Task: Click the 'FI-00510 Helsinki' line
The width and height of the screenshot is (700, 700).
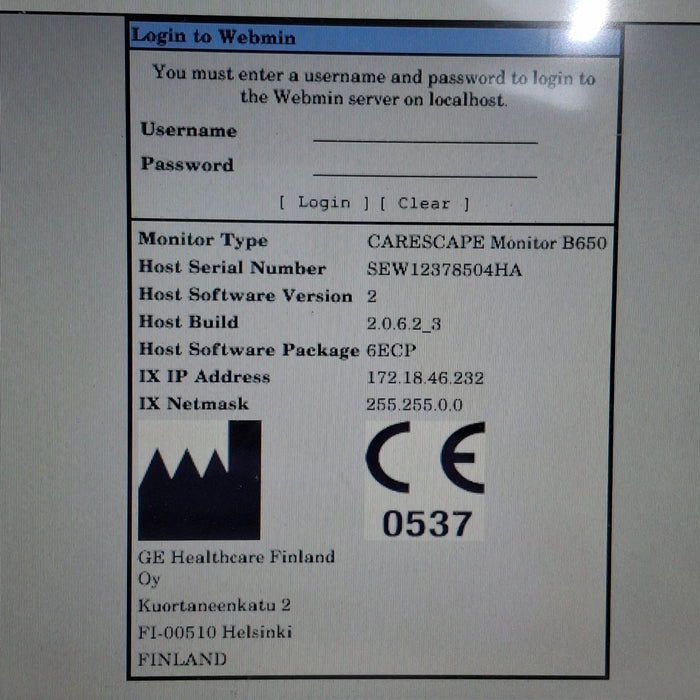Action: tap(215, 632)
